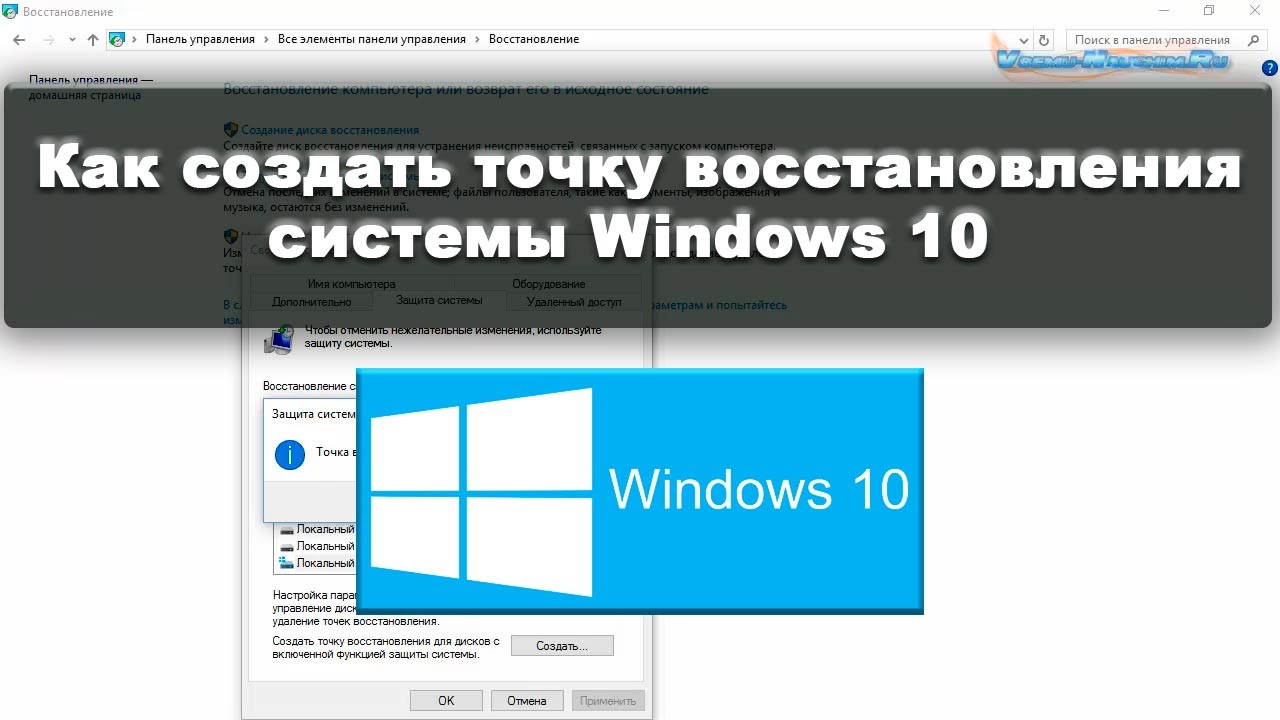This screenshot has height=720, width=1280.
Task: Open the Создание диска восстановления link
Action: (330, 130)
